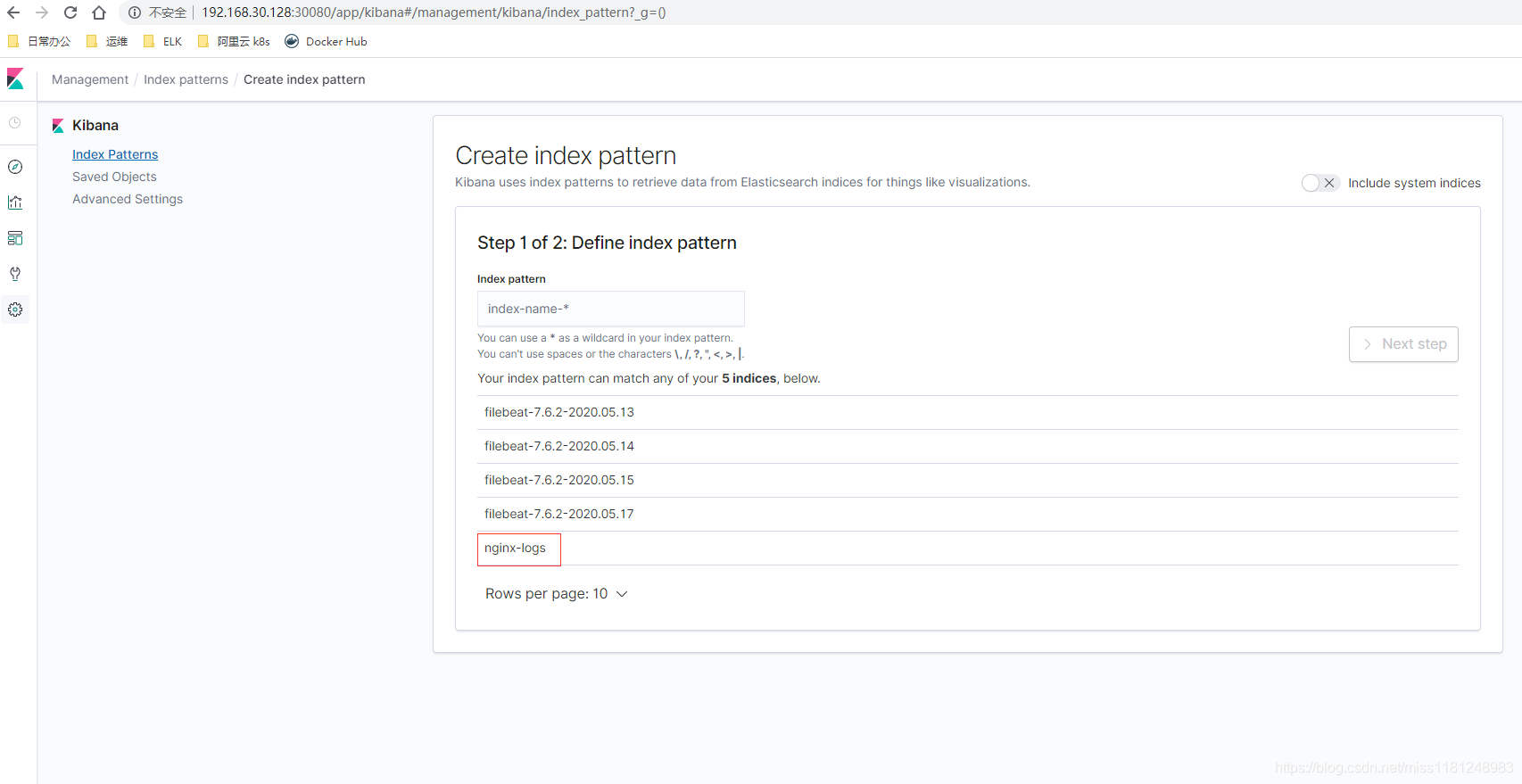Screen dimensions: 1522x784
Task: Open 阿里云 k8s bookmark folder
Action: tap(234, 41)
